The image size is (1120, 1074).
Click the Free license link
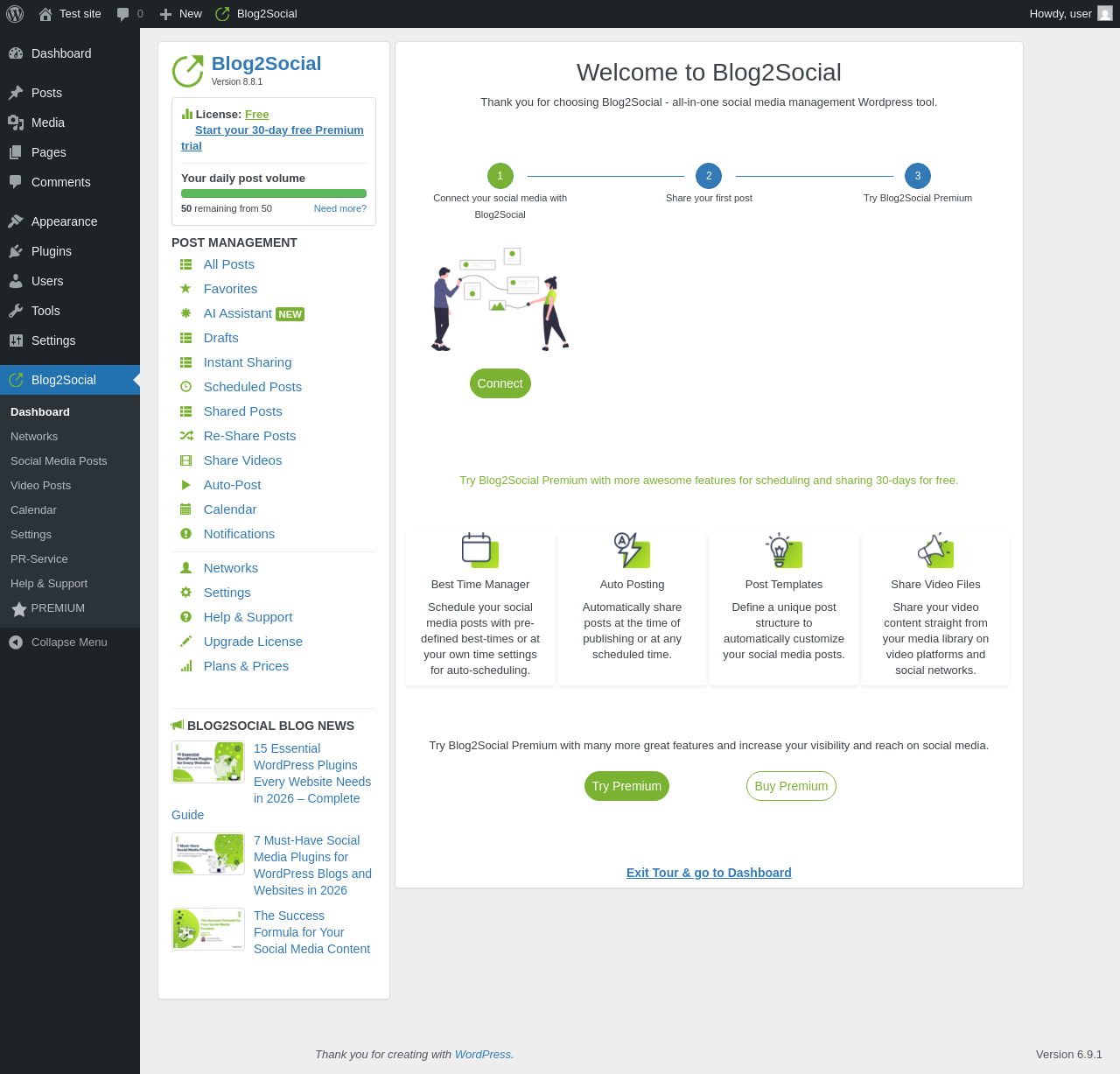point(257,115)
